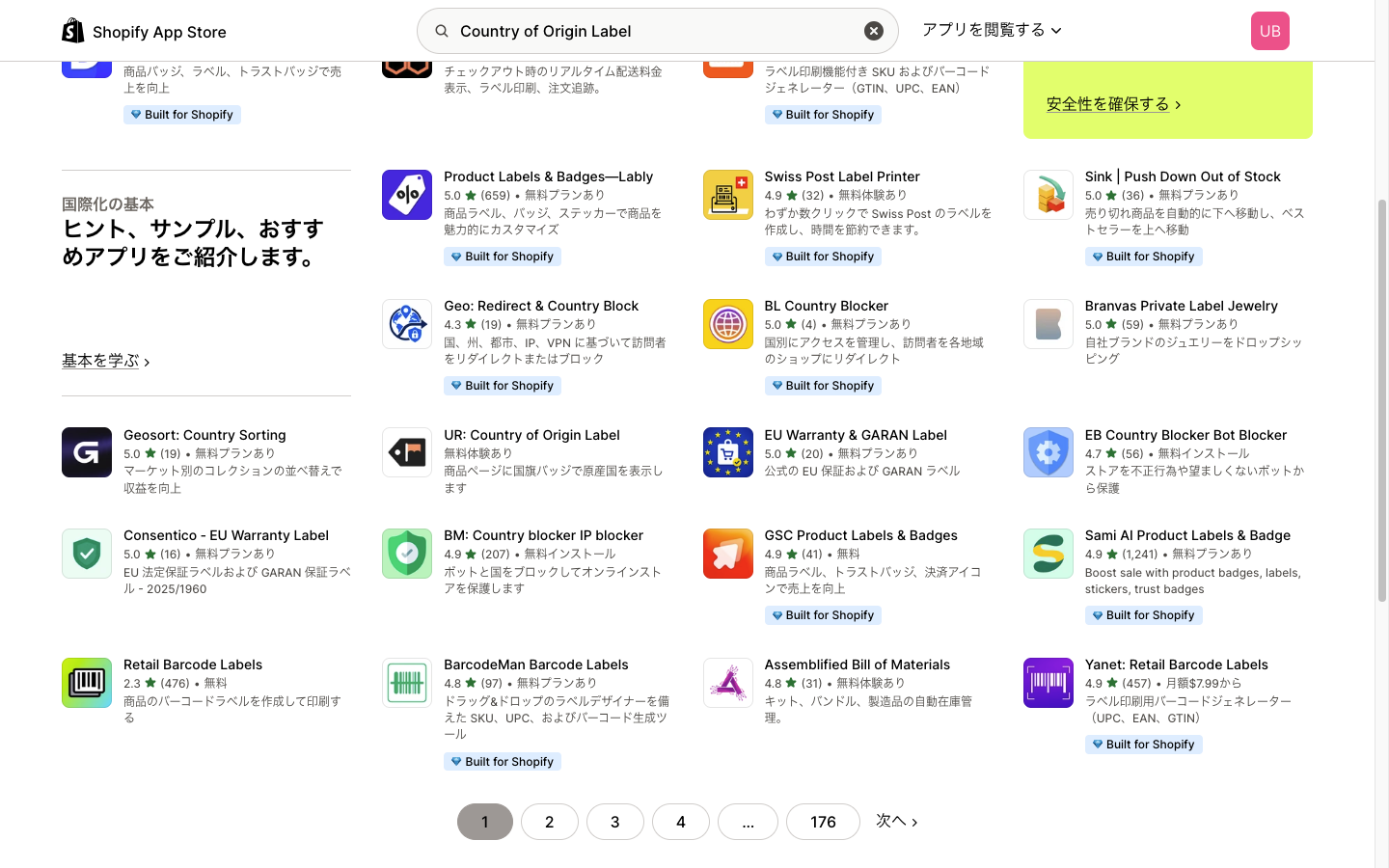Open Branvas Private Label Jewelry title
This screenshot has width=1389, height=868.
(1181, 306)
